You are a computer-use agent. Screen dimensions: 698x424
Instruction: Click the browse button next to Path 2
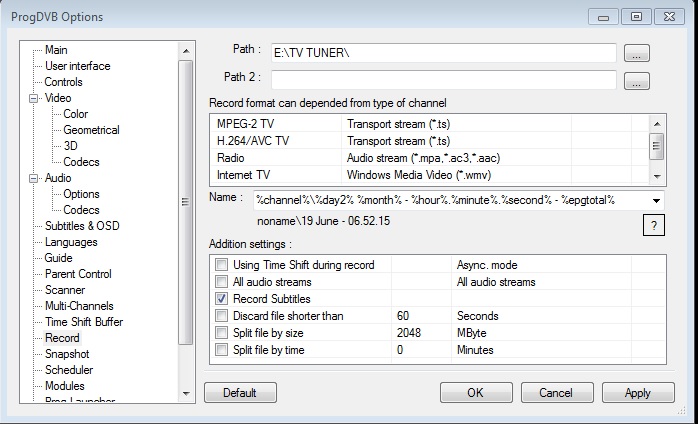point(637,80)
